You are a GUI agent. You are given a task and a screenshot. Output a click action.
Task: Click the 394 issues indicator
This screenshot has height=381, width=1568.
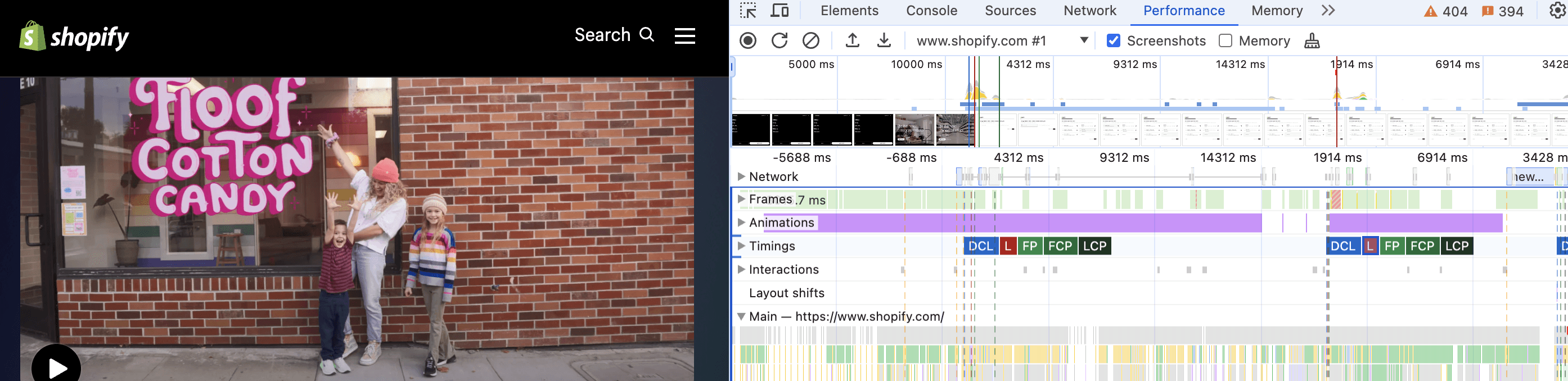click(x=1502, y=11)
